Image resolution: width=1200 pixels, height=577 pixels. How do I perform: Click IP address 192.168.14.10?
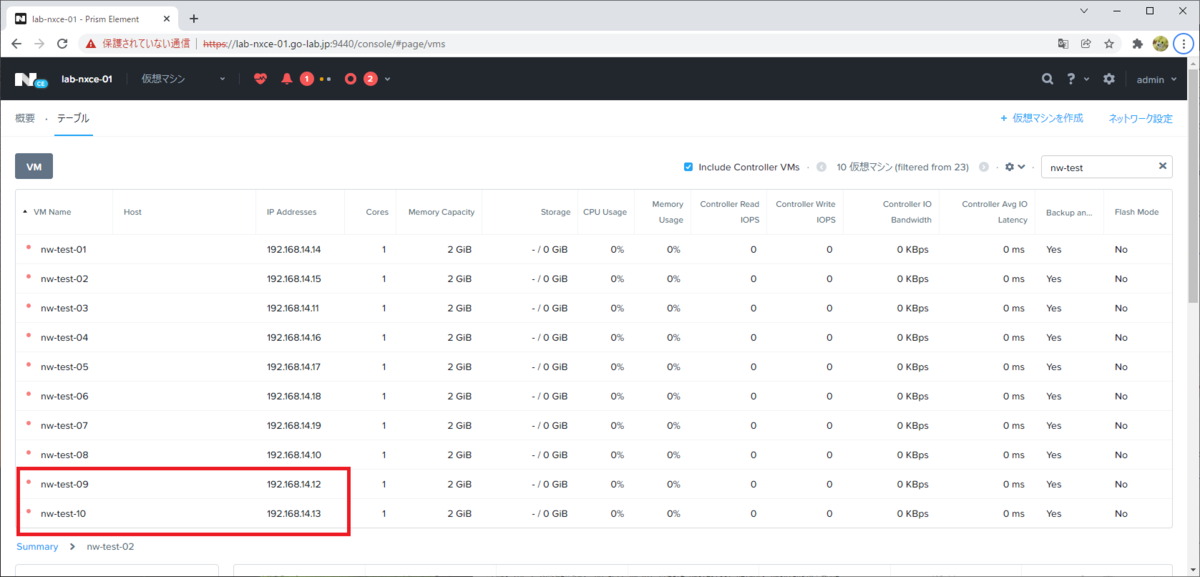point(293,455)
